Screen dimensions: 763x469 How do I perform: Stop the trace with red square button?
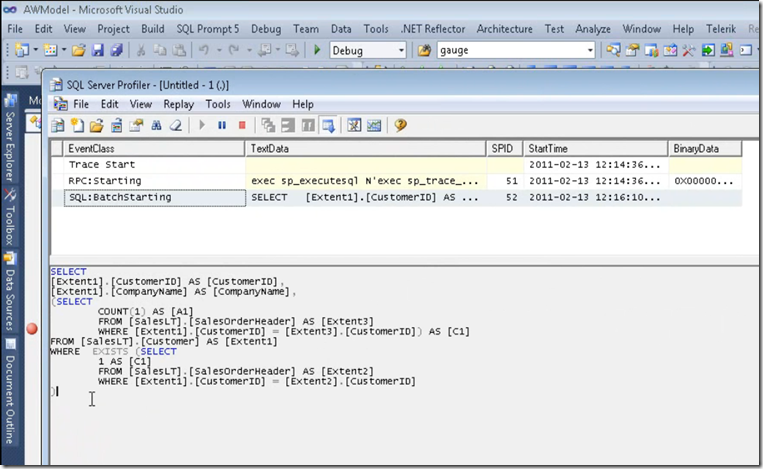click(x=242, y=126)
